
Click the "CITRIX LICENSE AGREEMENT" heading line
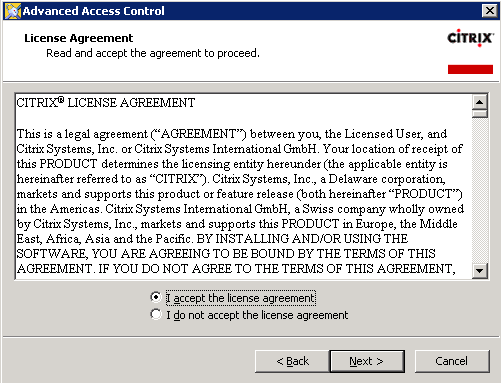click(106, 102)
